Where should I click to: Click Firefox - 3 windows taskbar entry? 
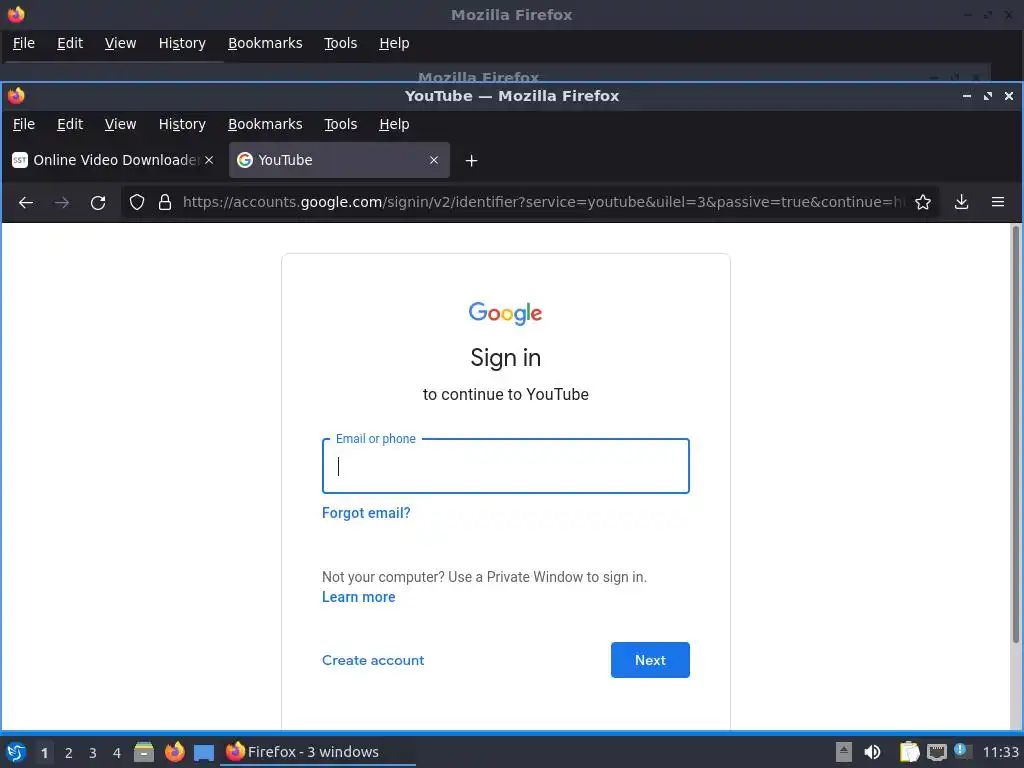tap(319, 752)
